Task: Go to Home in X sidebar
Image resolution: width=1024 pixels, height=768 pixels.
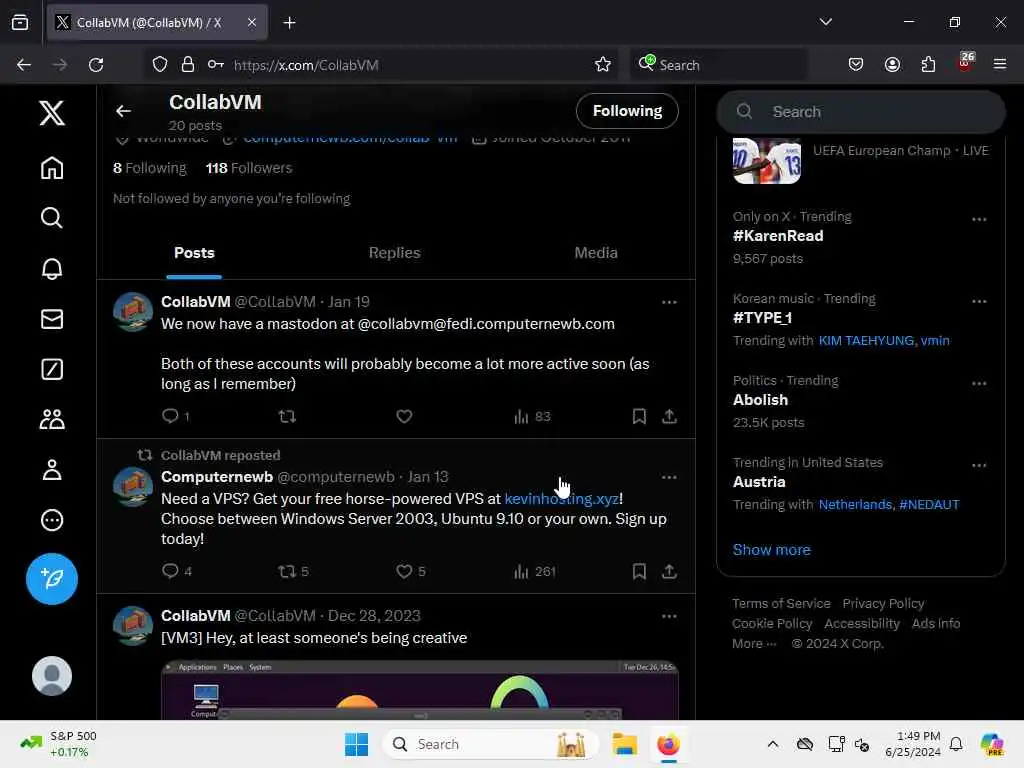Action: pyautogui.click(x=52, y=168)
